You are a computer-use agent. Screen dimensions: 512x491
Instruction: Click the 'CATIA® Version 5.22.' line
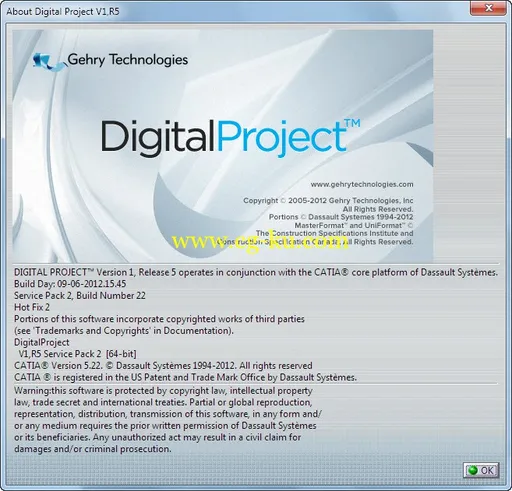(163, 365)
